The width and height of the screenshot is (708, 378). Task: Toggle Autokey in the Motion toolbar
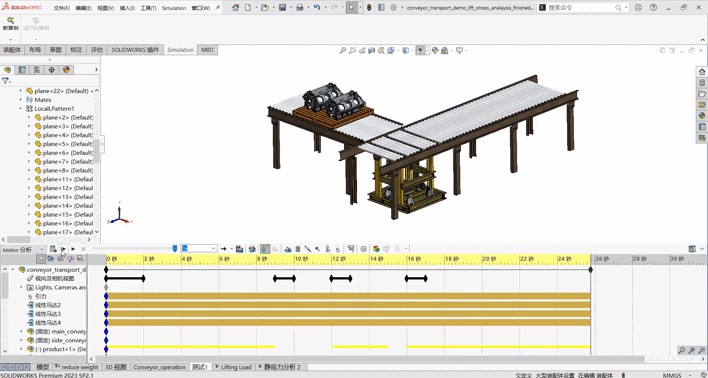(x=265, y=249)
